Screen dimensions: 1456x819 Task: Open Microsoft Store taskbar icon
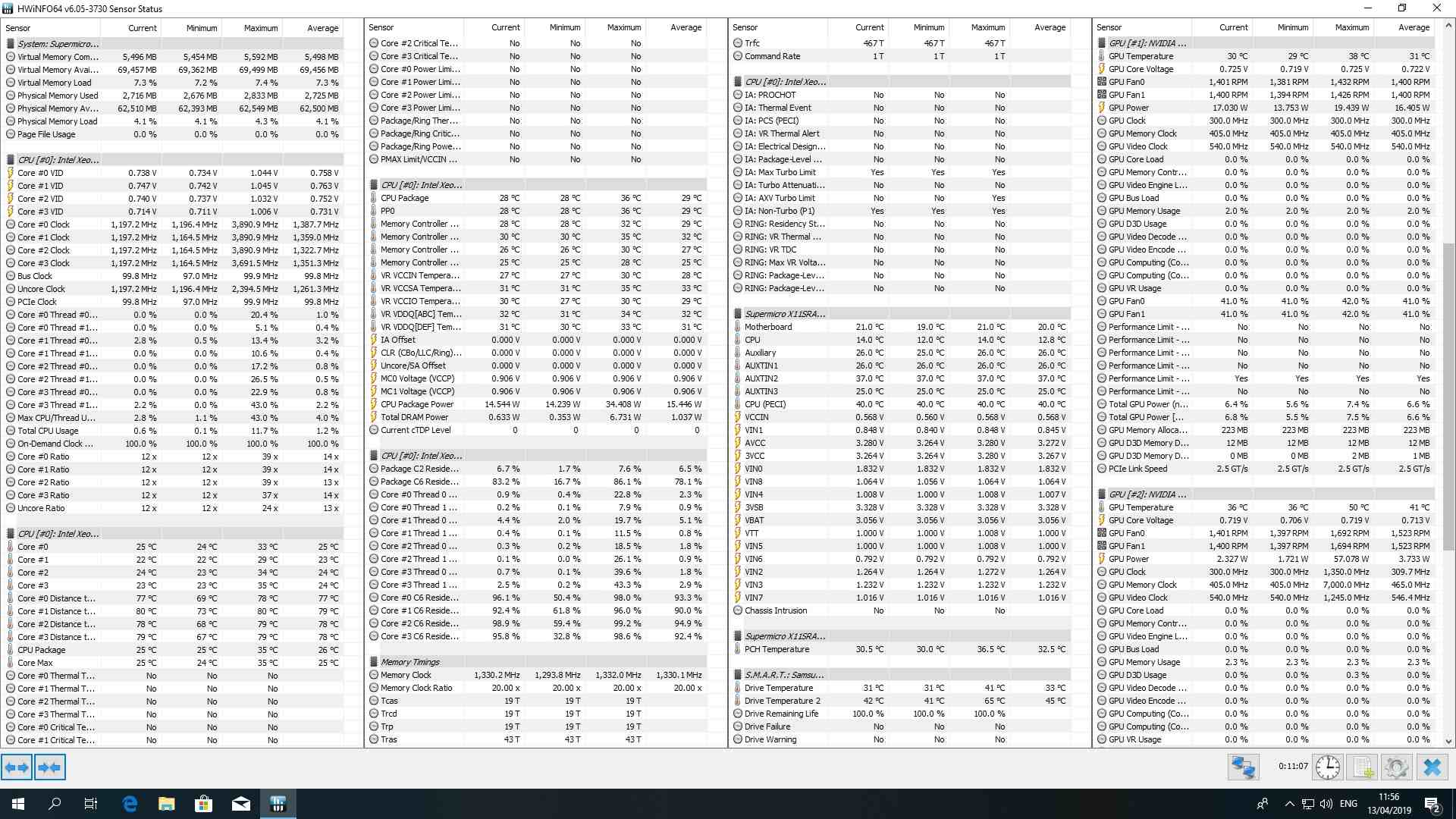point(203,804)
